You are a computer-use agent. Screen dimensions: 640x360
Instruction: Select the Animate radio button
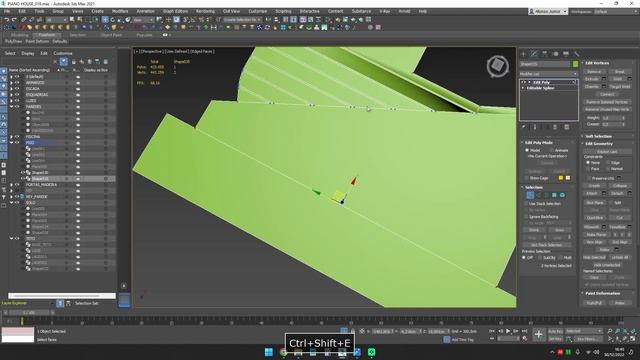pos(551,151)
